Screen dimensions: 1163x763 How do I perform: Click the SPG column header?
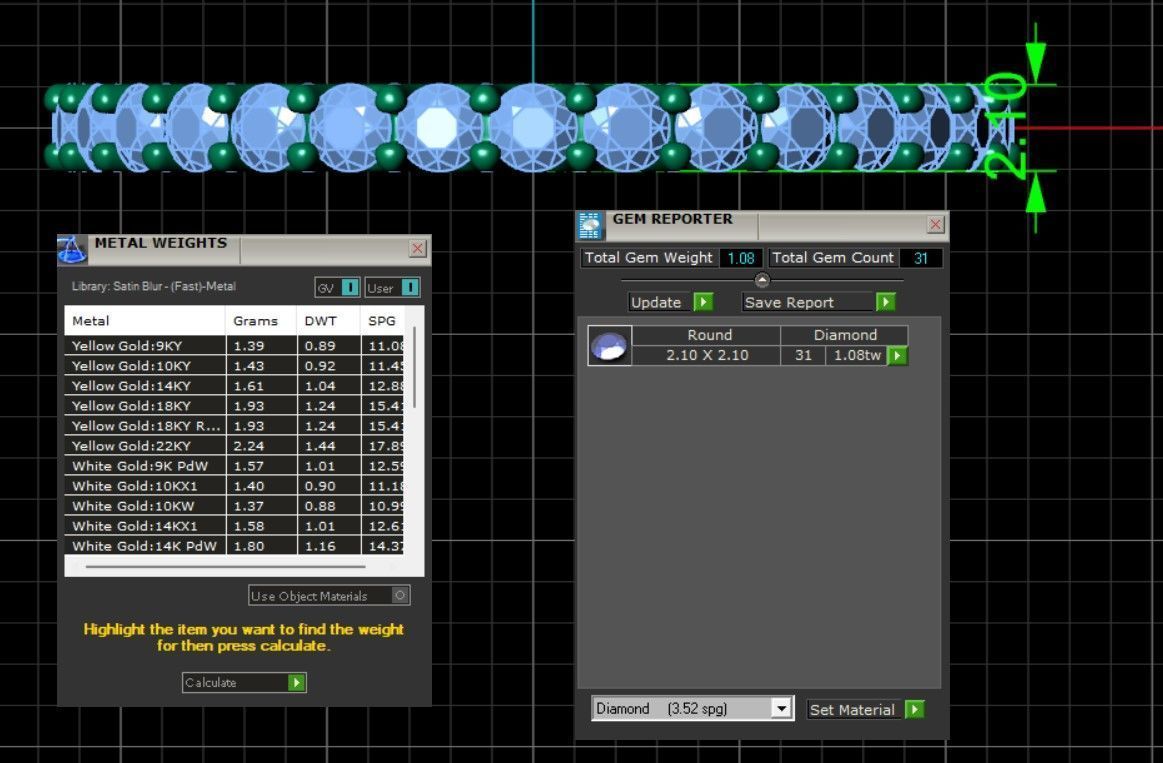[x=382, y=321]
